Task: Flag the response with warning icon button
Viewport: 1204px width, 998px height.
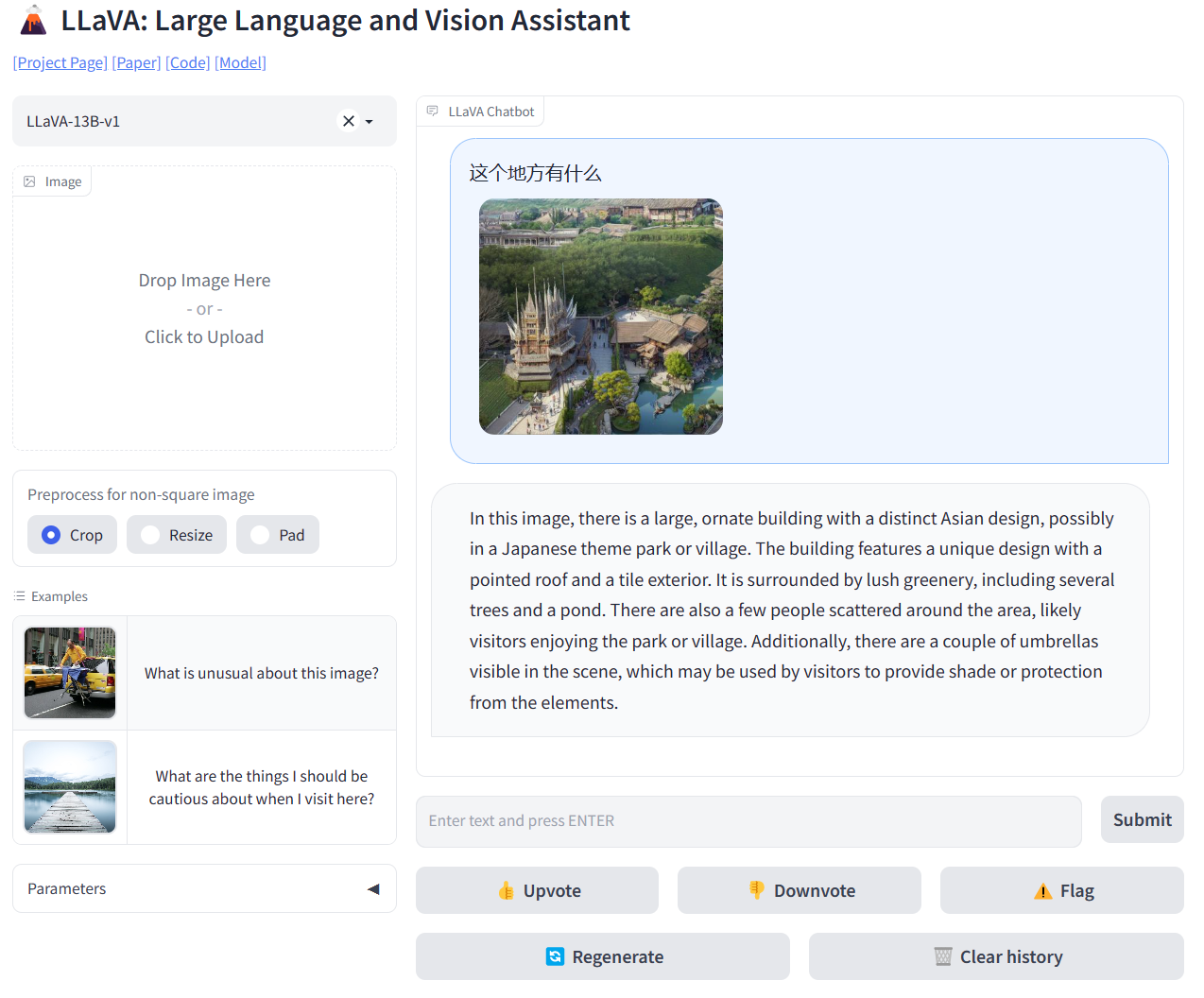Action: coord(1061,890)
